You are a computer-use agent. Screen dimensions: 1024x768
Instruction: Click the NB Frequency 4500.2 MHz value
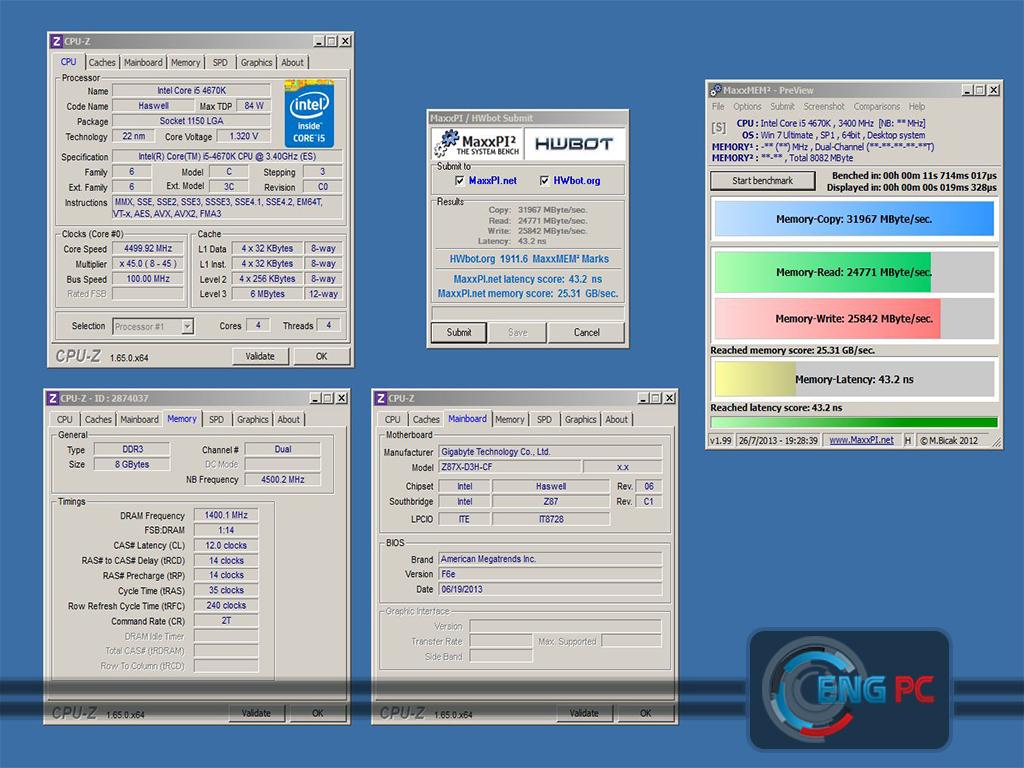point(283,479)
